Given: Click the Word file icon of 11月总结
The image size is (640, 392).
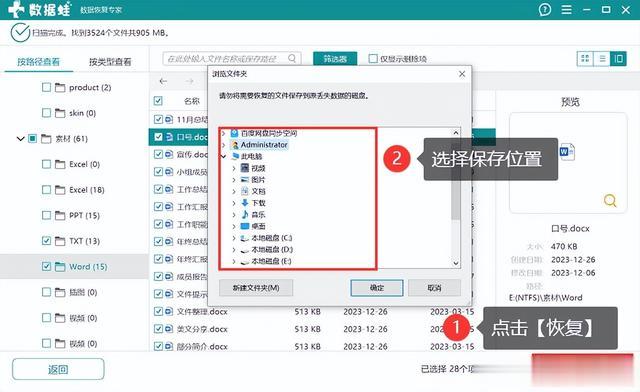Looking at the screenshot, I should [169, 119].
